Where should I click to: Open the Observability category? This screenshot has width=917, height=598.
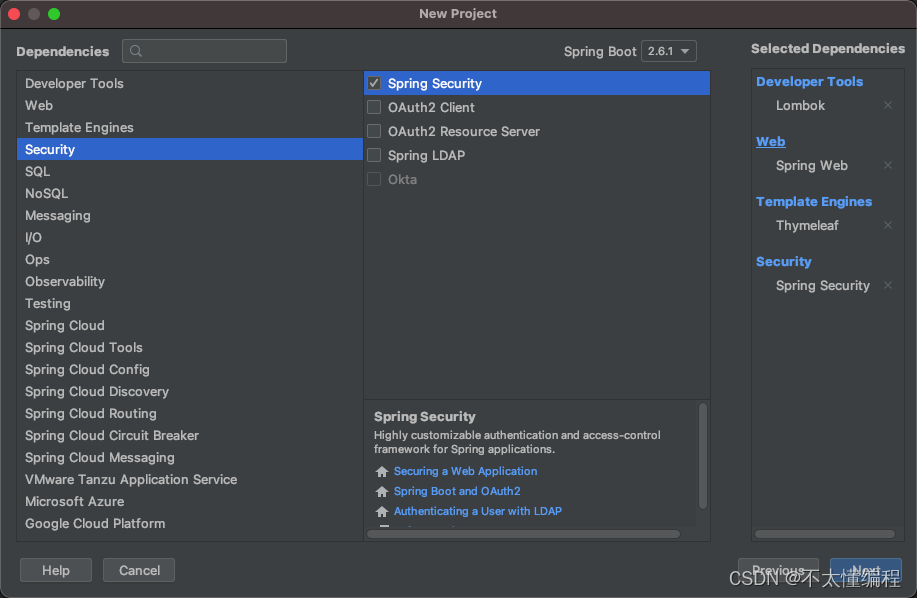[190, 282]
